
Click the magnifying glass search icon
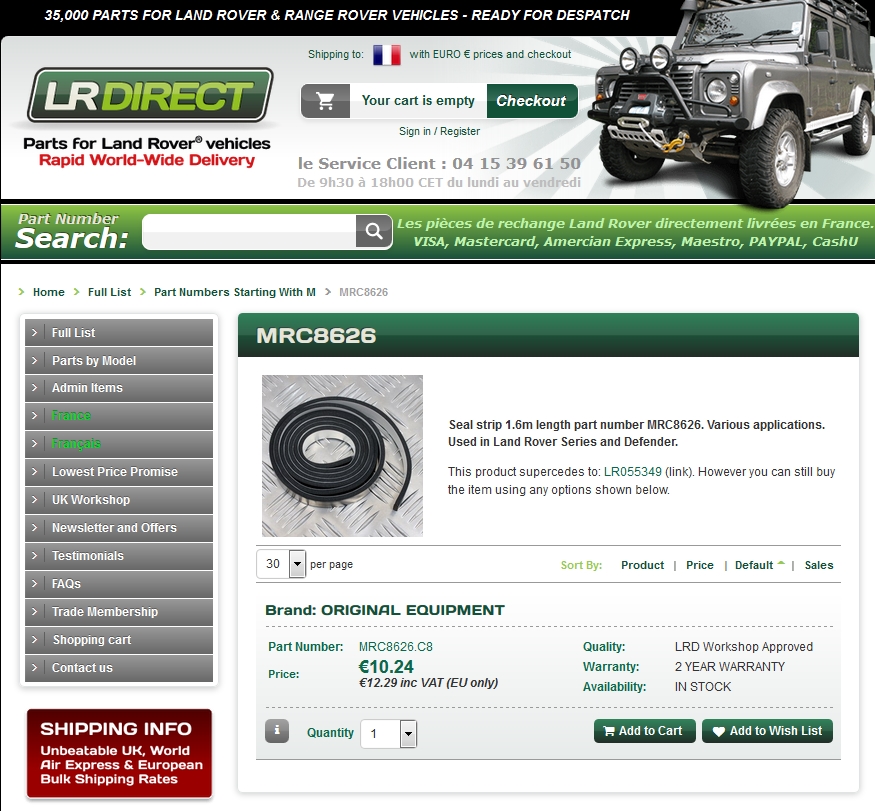click(x=374, y=232)
